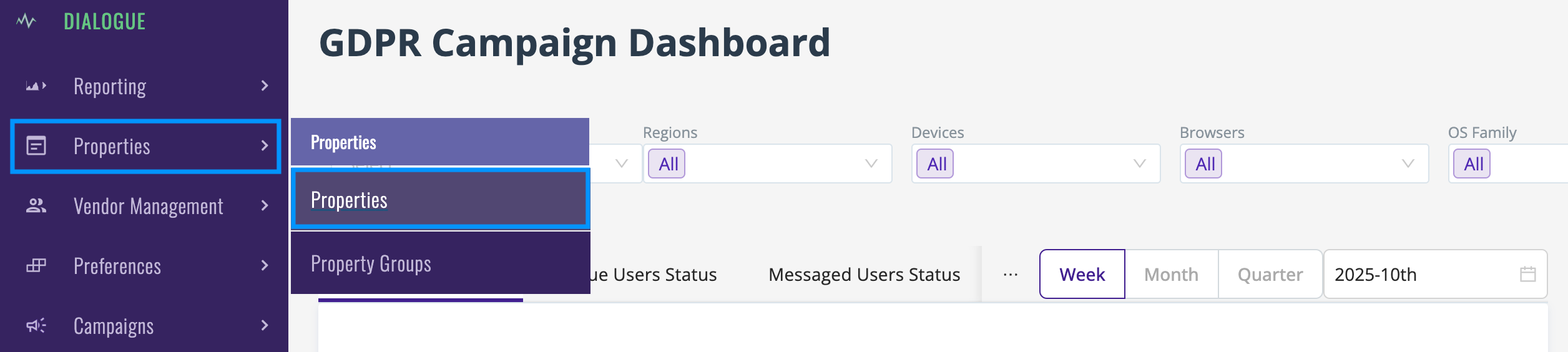Expand the Reporting menu chevron
The image size is (1568, 352).
coord(265,86)
